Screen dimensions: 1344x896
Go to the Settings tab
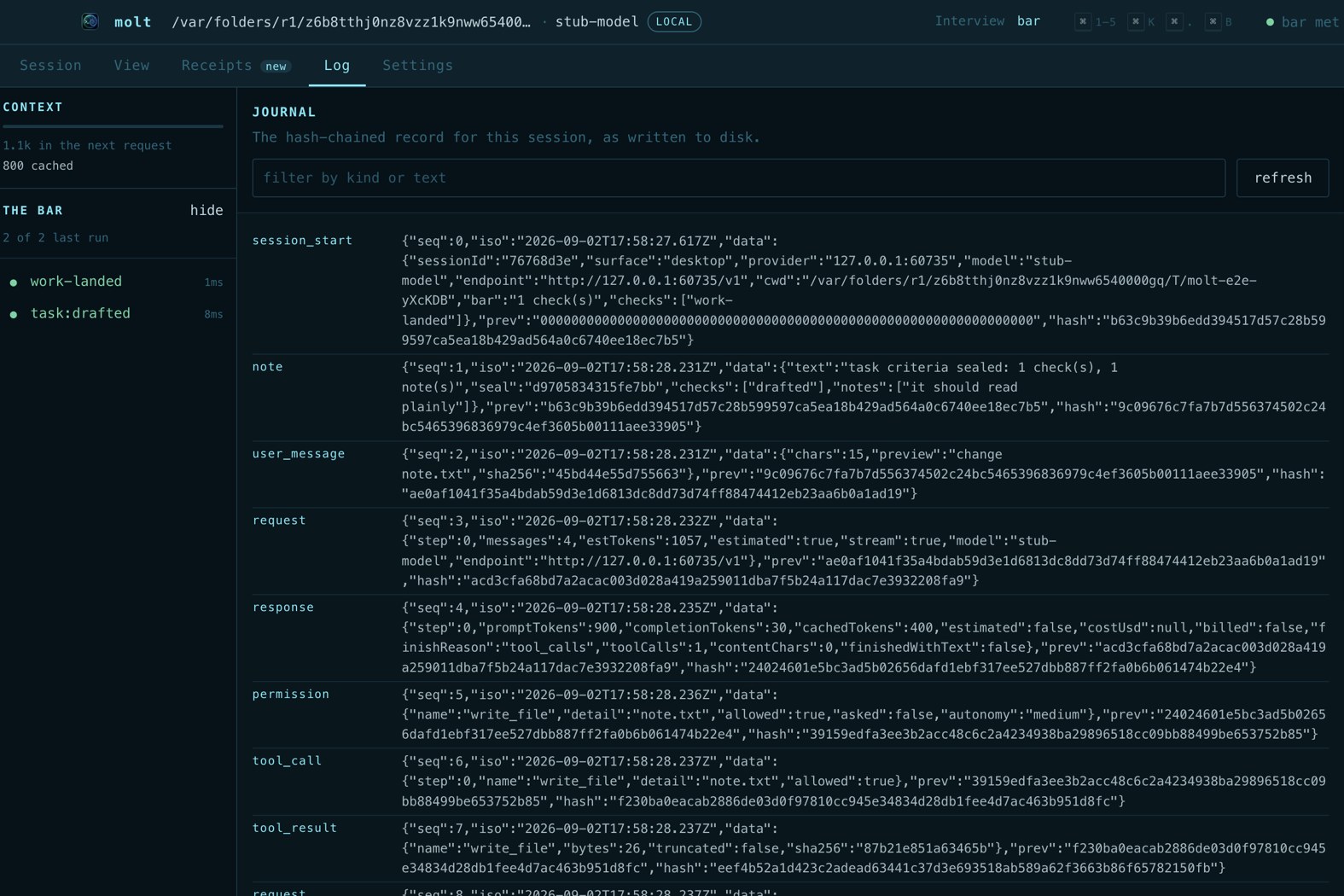click(x=417, y=66)
